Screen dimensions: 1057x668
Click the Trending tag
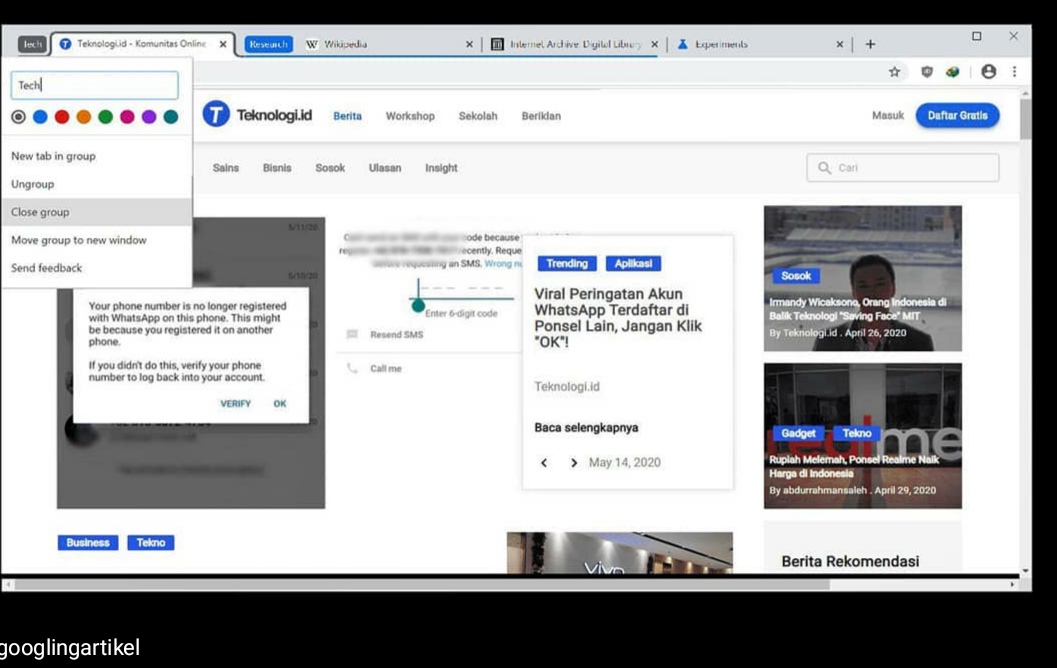click(x=567, y=264)
